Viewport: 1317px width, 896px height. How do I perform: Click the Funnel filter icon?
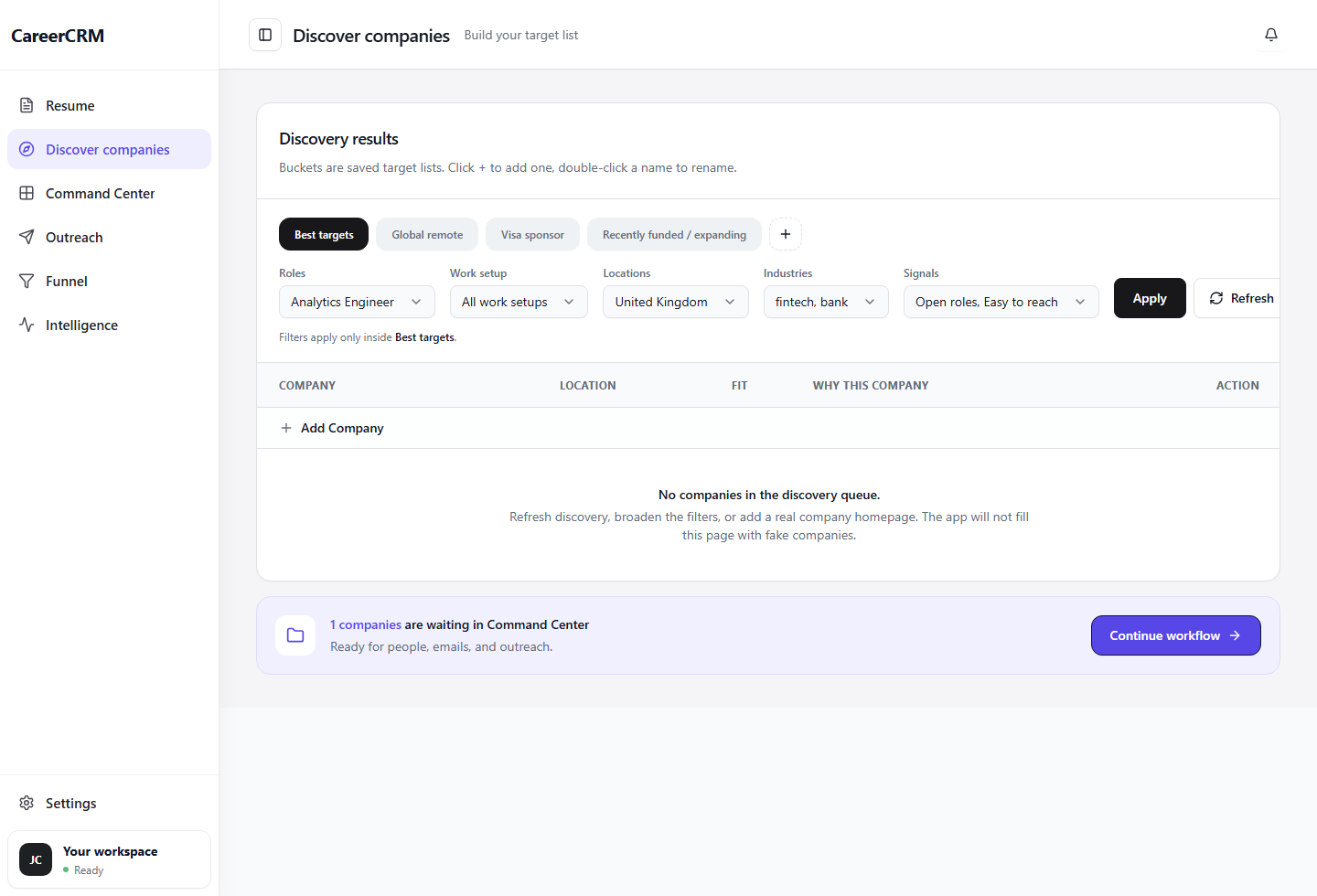(27, 281)
